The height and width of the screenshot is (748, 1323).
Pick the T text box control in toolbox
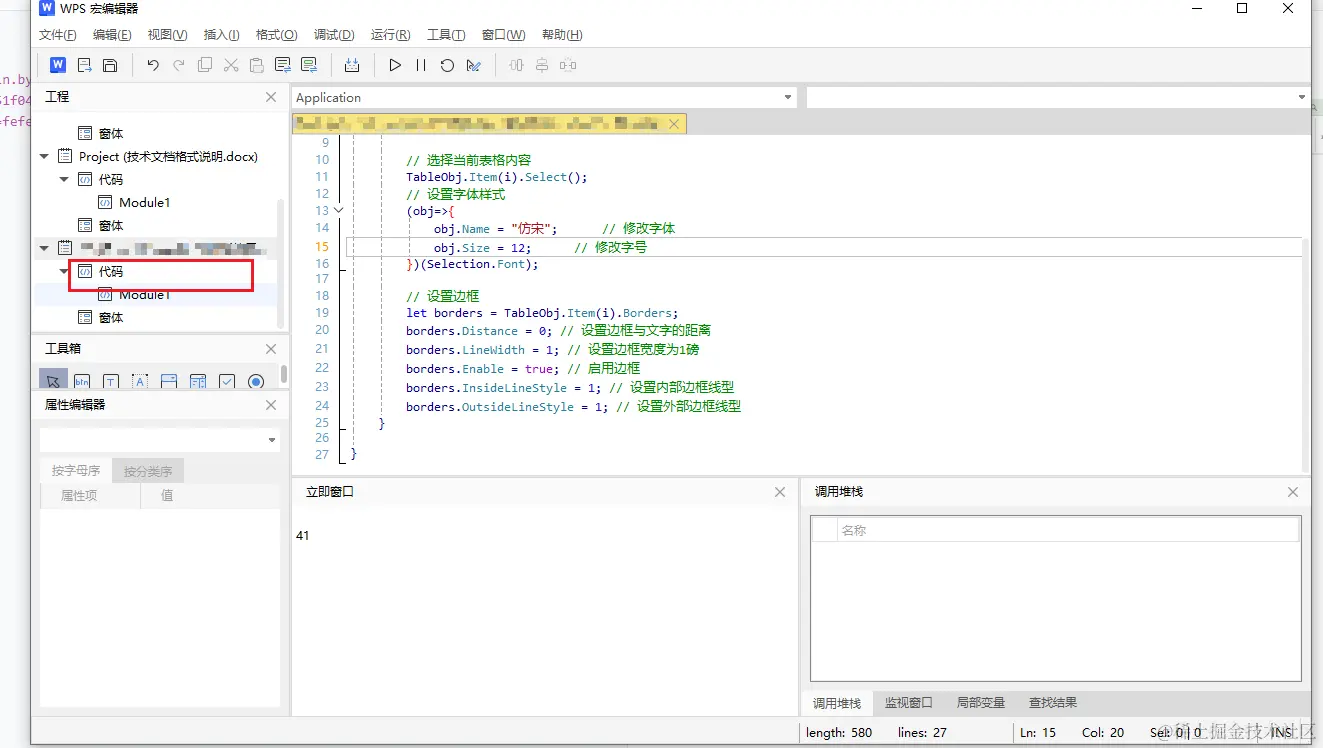111,381
